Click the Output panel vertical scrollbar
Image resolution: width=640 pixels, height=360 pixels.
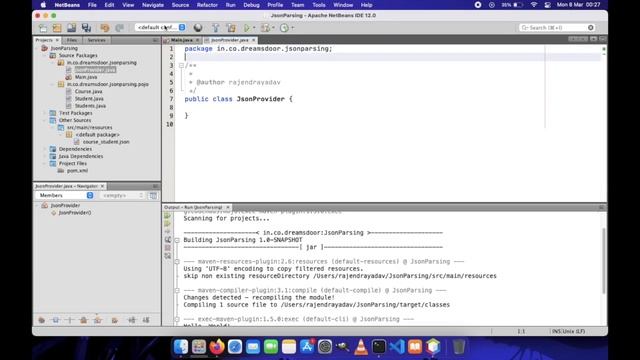point(604,260)
